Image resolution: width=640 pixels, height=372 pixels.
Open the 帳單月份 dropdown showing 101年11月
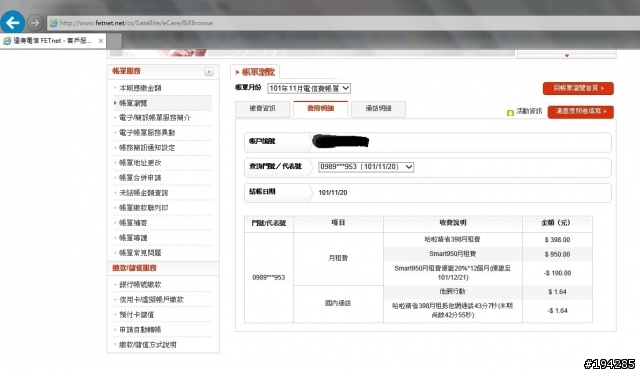coord(309,88)
